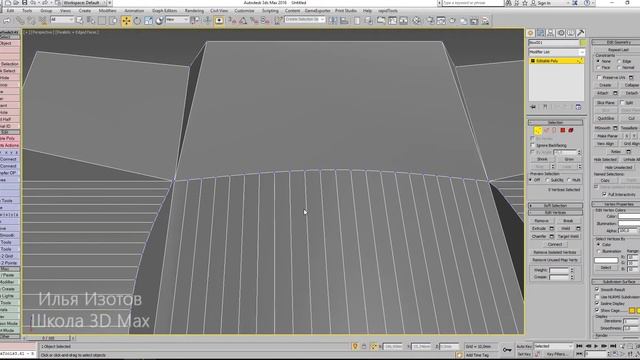Select Element sub-object level icon
The width and height of the screenshot is (640, 360).
[x=571, y=130]
